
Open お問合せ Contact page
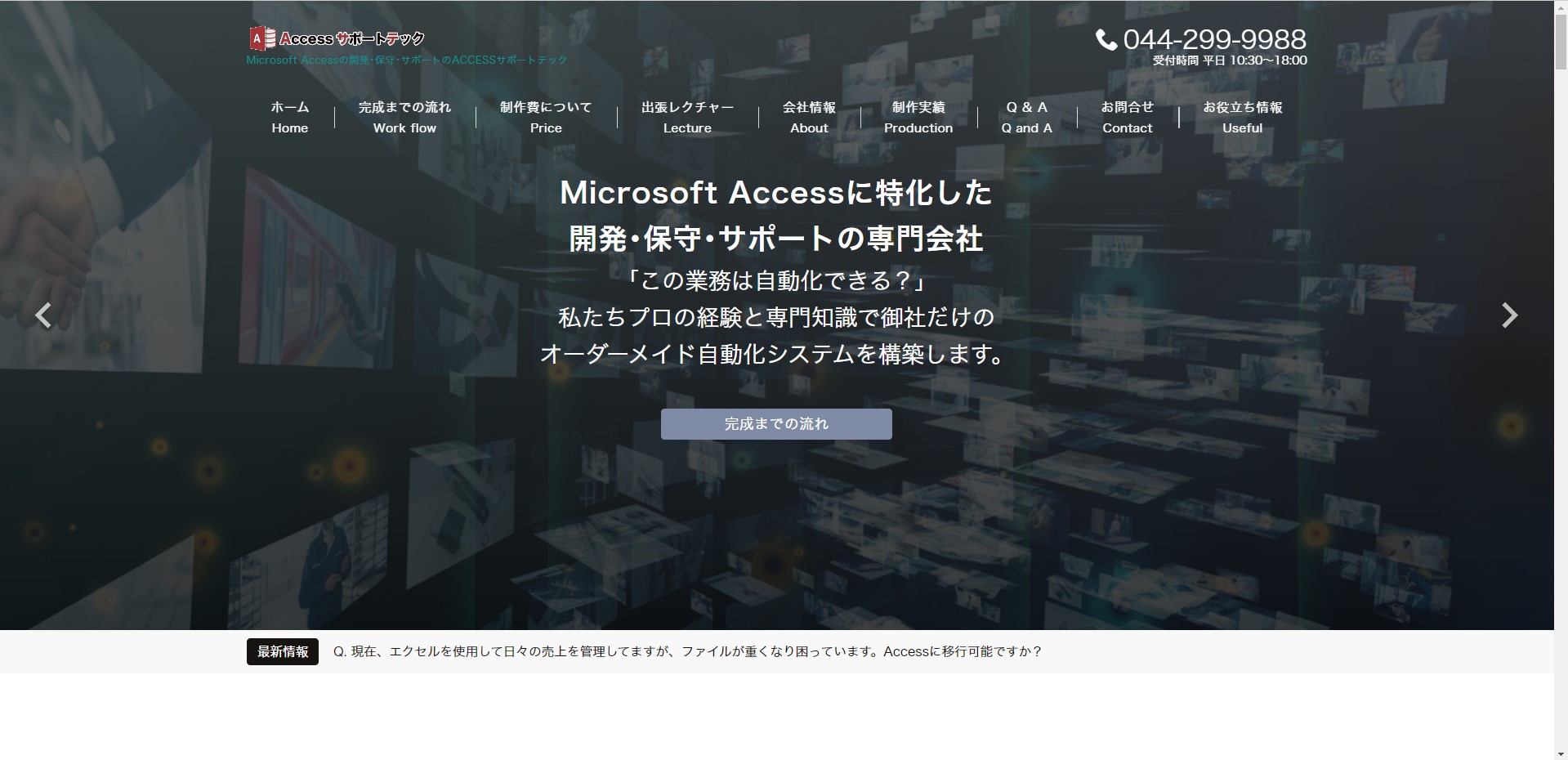(x=1127, y=118)
